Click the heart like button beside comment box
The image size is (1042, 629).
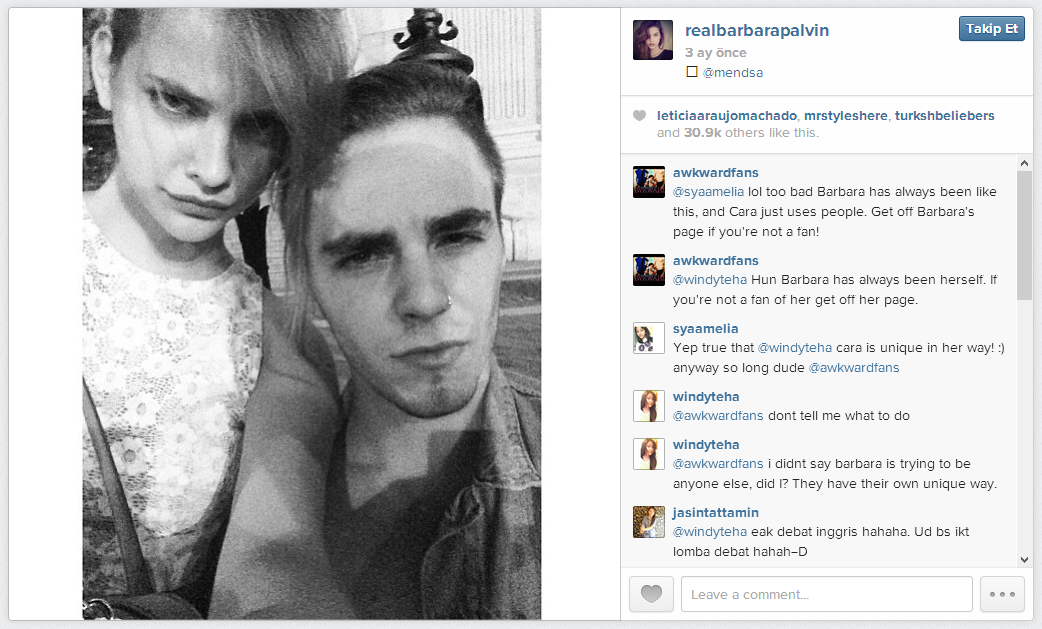pos(651,594)
